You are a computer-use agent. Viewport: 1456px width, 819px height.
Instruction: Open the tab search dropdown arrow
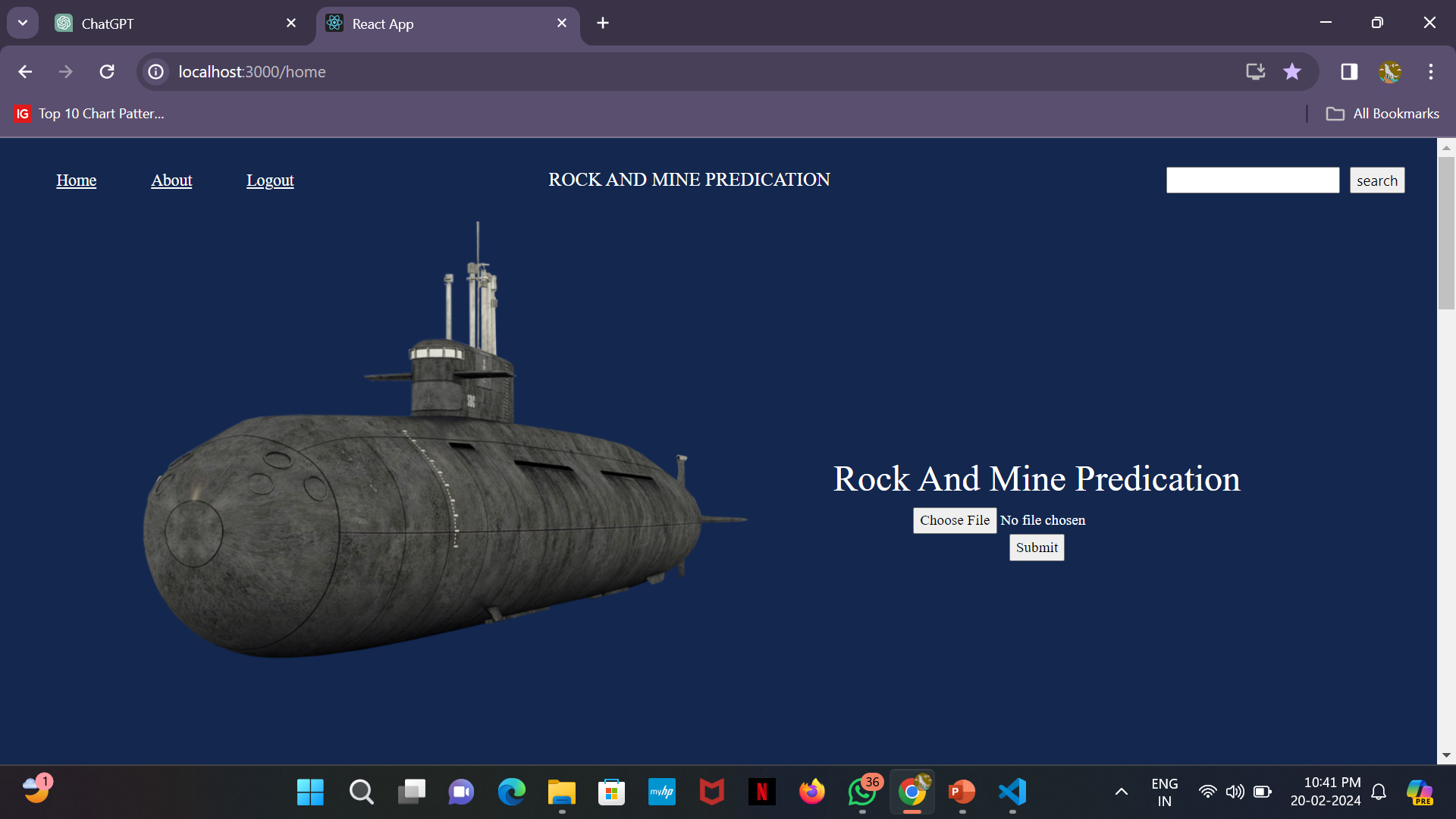23,23
